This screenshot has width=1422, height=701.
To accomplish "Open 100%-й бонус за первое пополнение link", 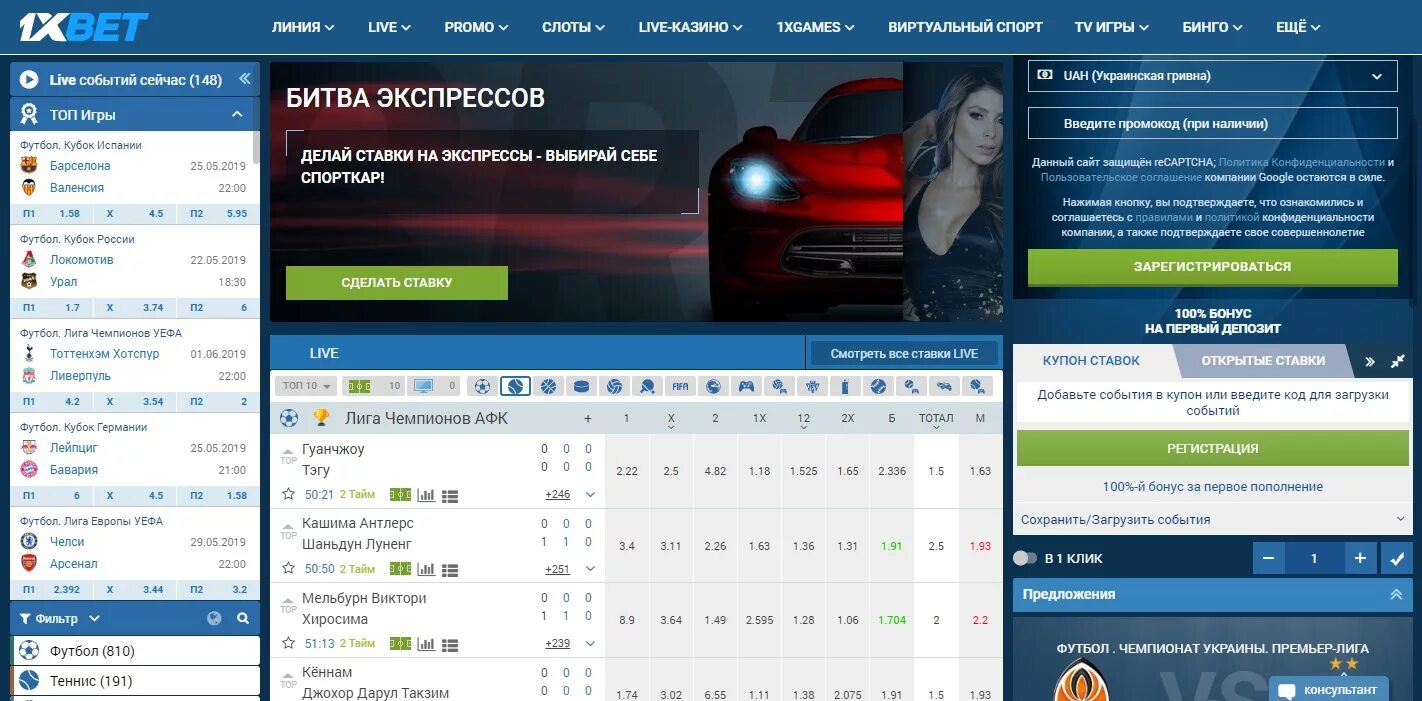I will point(1213,487).
